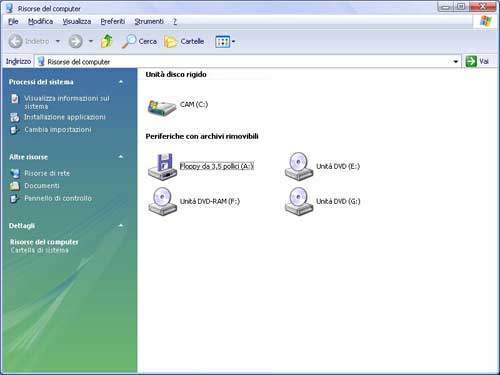Minimize the Risorse del computer window
Viewport: 500px width, 375px height.
[446, 7]
